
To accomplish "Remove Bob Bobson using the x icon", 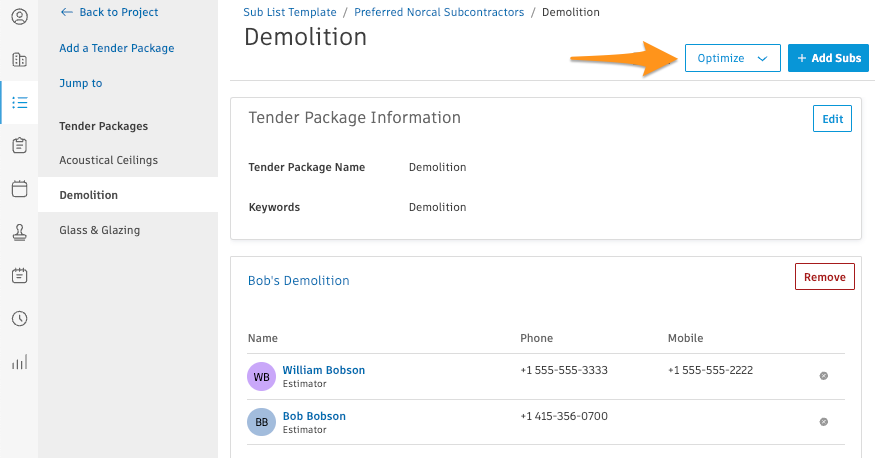I will coord(823,422).
